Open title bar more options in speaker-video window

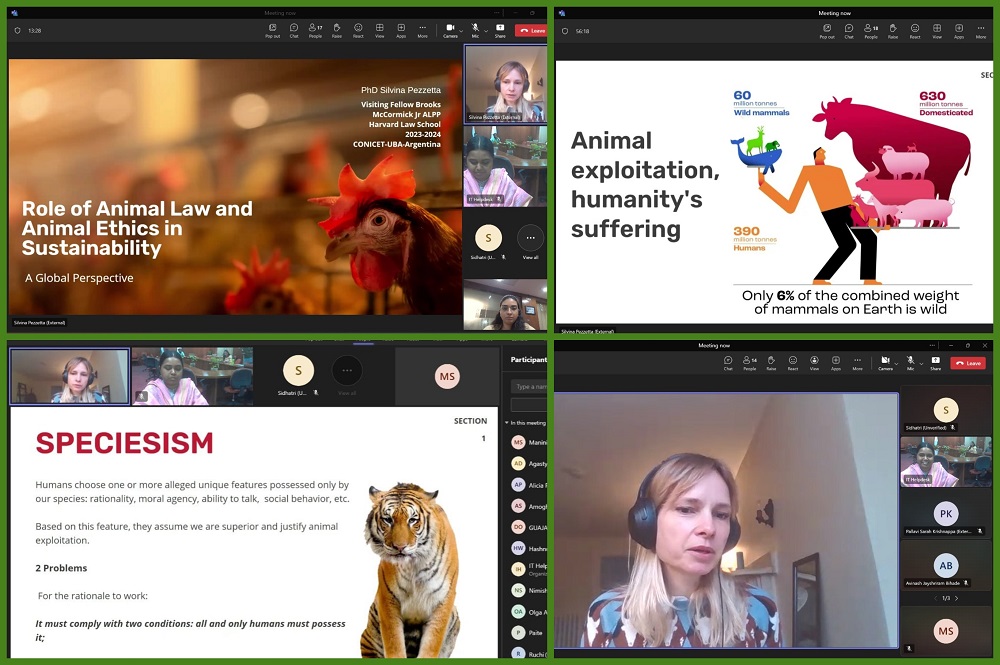coord(932,345)
